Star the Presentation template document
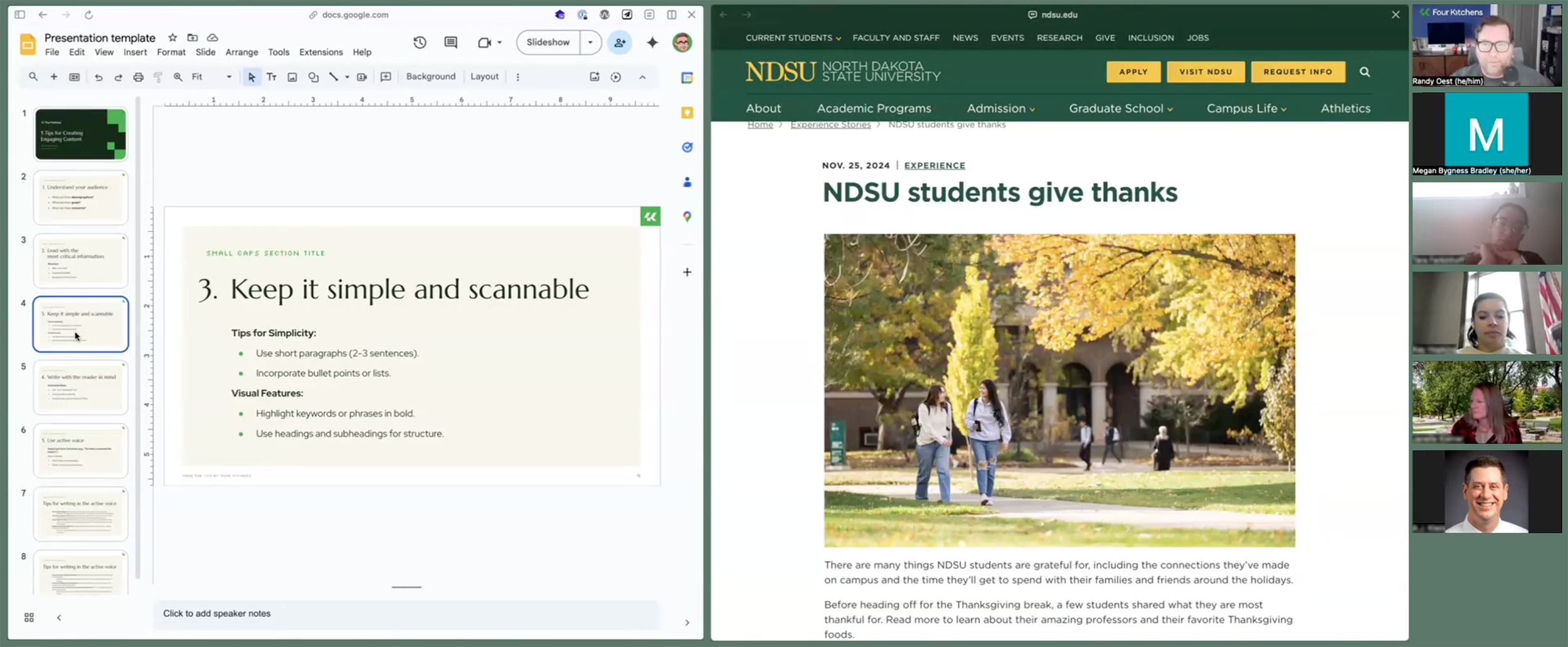This screenshot has height=647, width=1568. [173, 38]
